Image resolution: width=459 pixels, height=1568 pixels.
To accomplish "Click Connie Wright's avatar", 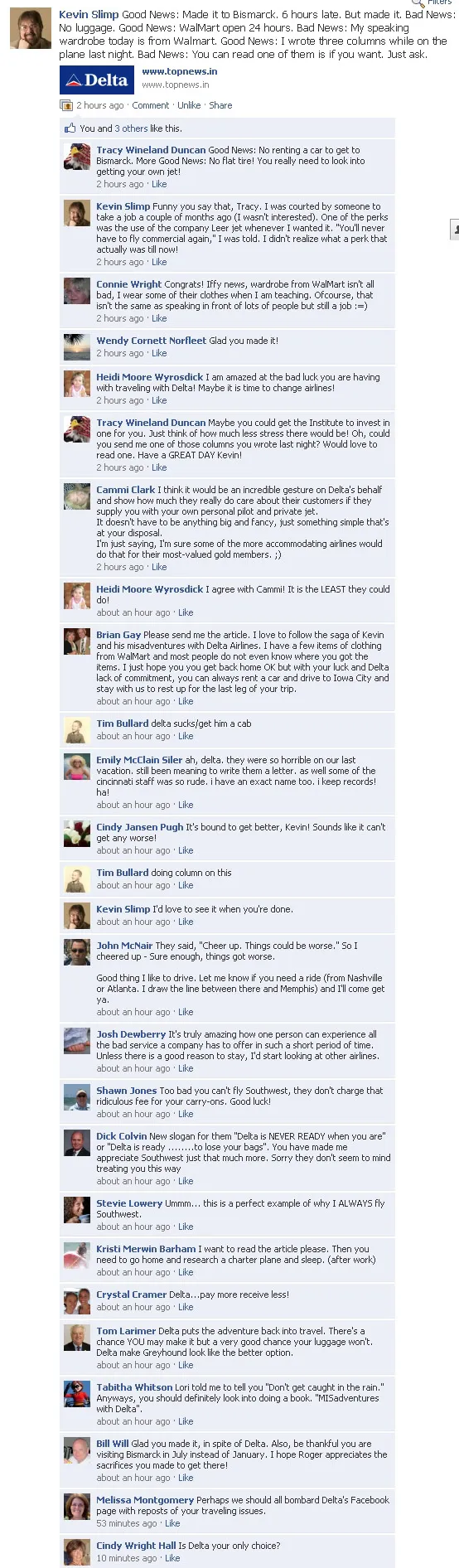I will (77, 291).
